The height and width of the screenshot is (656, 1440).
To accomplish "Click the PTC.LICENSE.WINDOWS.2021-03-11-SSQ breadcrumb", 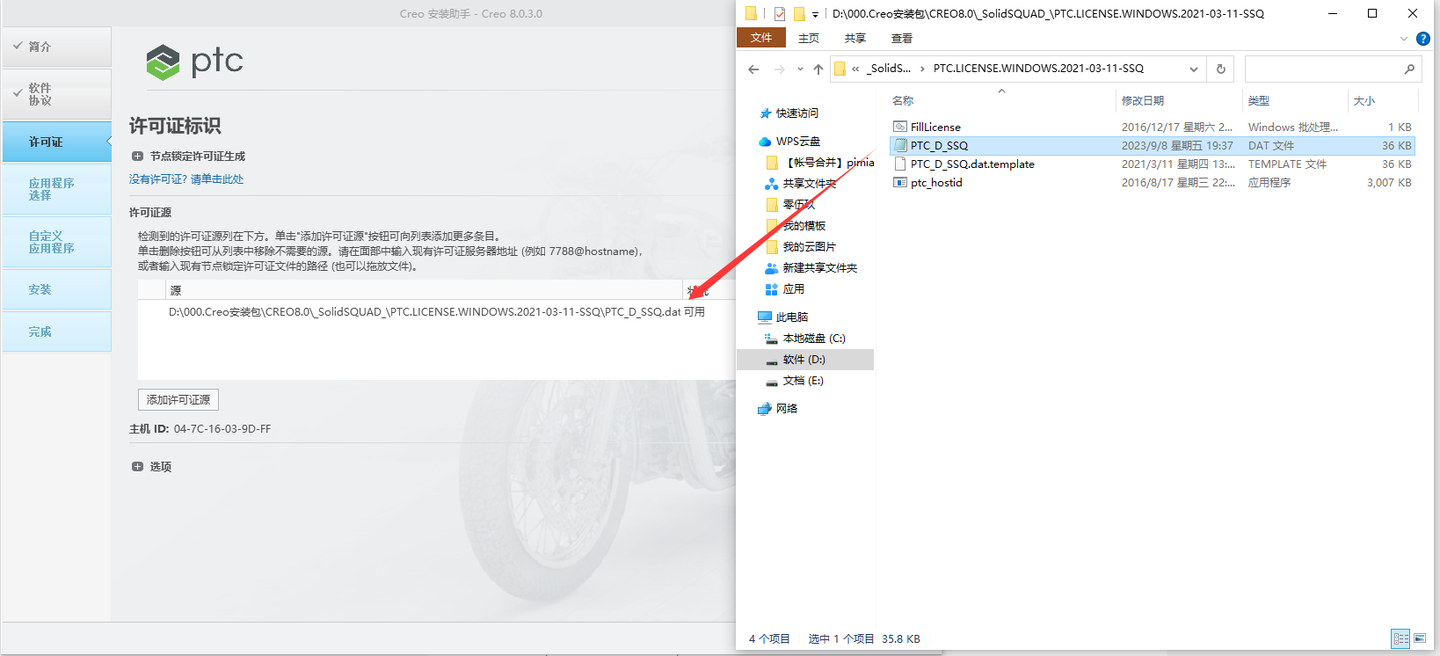I will click(1038, 69).
